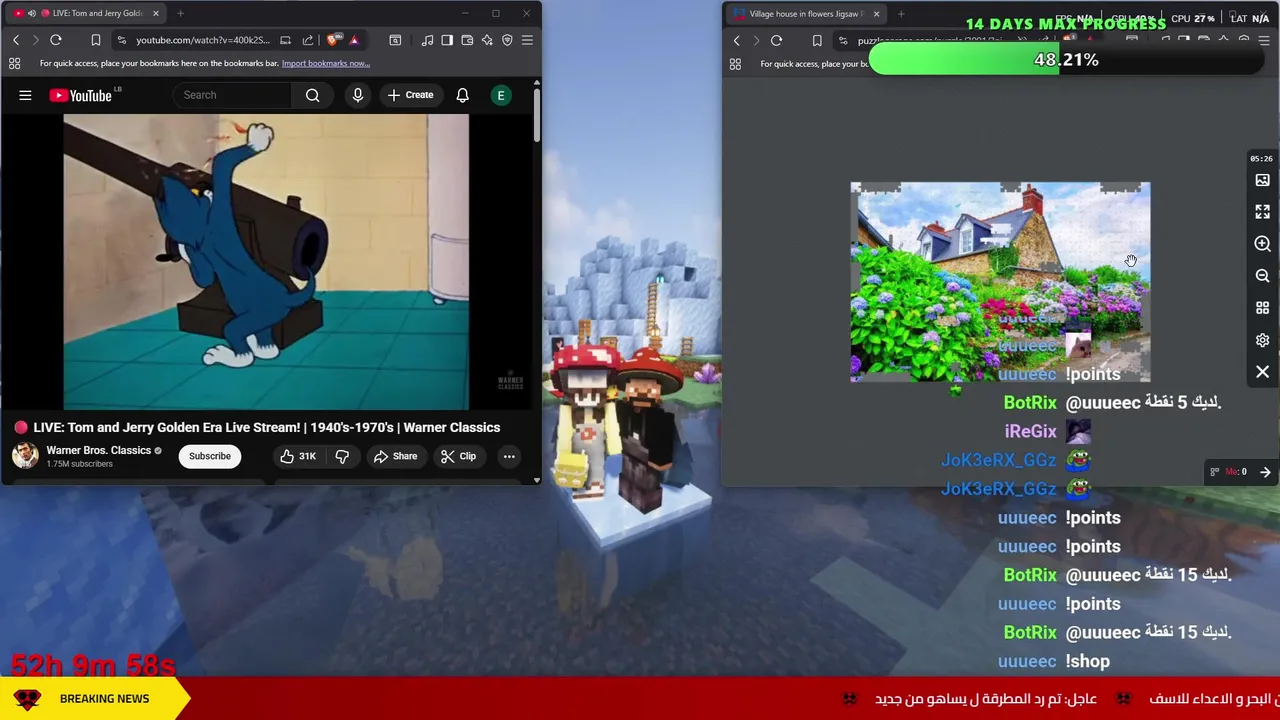Open the Clip button under the video
The height and width of the screenshot is (720, 1280).
[458, 456]
